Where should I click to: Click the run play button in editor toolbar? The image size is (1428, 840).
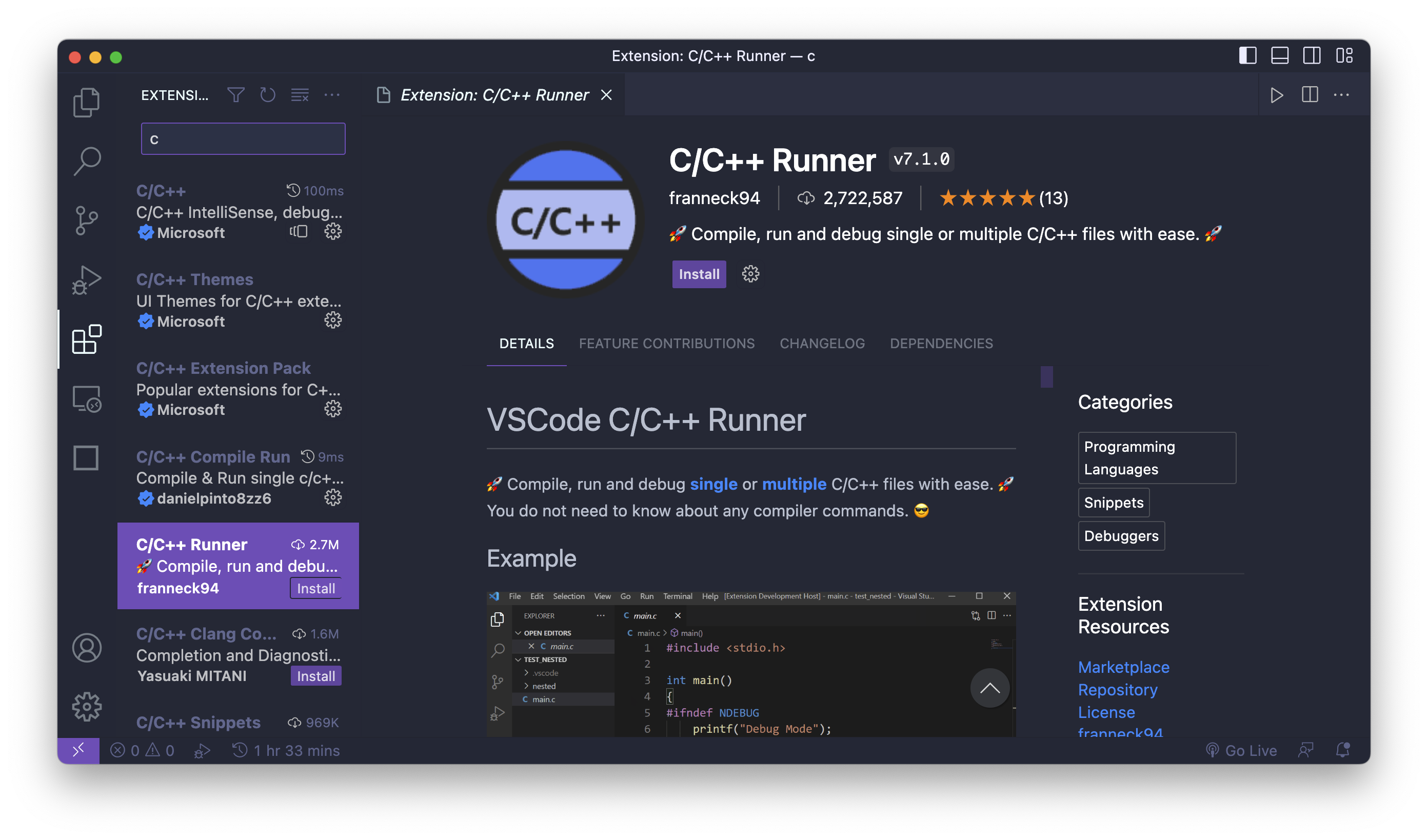1277,94
